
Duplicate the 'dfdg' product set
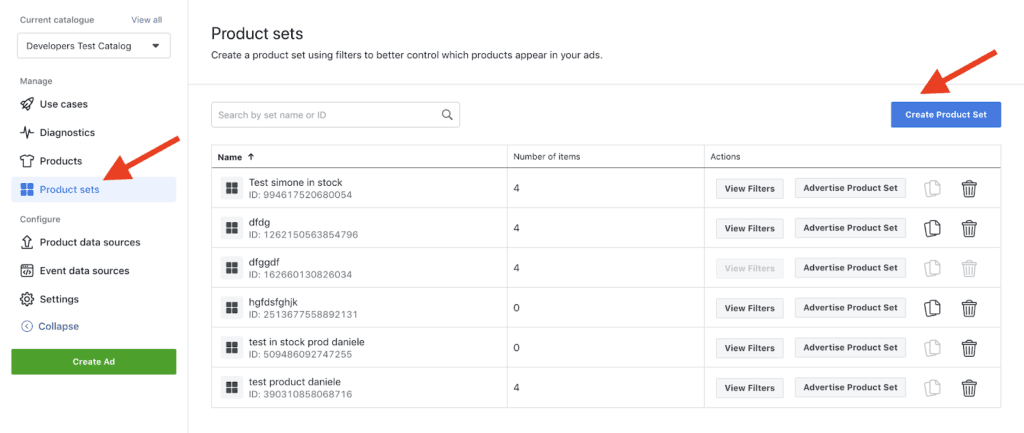(x=932, y=228)
